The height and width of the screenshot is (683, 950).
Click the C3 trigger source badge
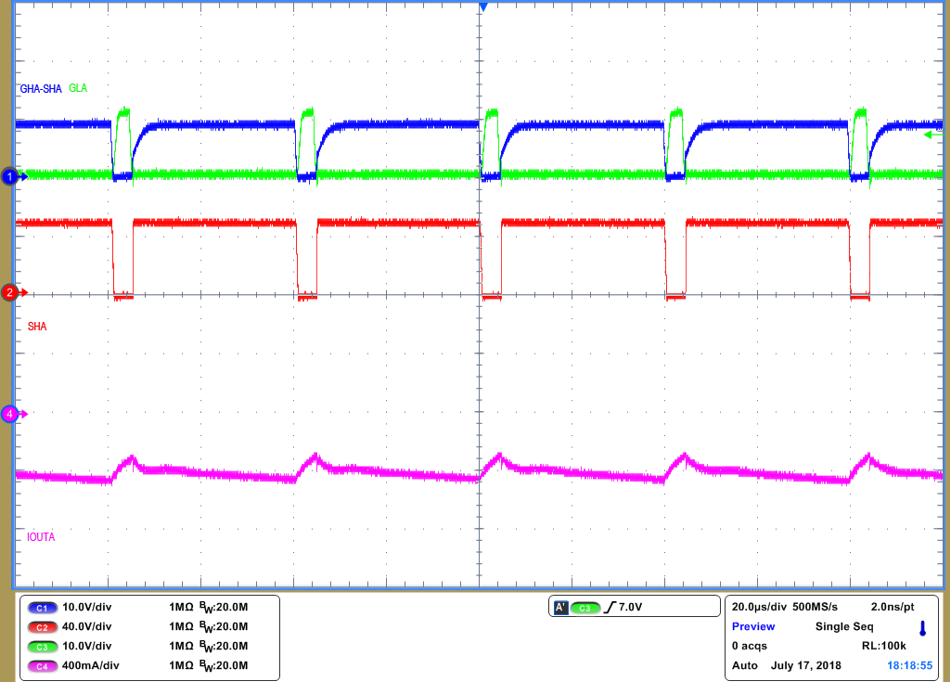[x=585, y=605]
